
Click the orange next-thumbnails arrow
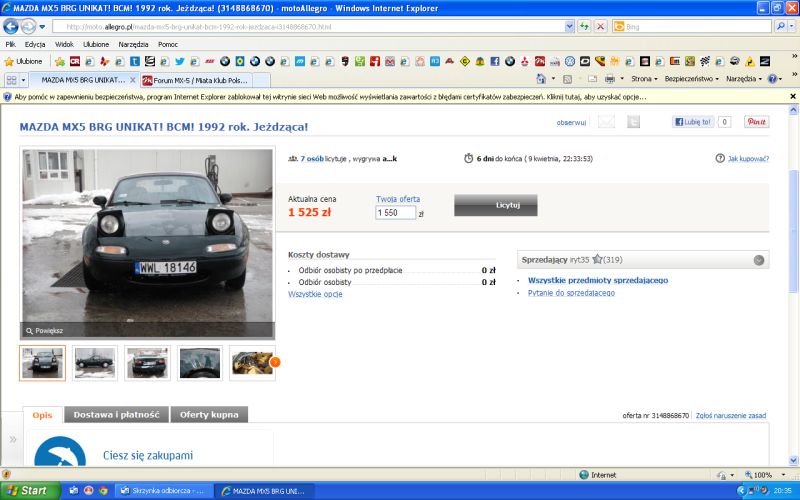pyautogui.click(x=274, y=362)
